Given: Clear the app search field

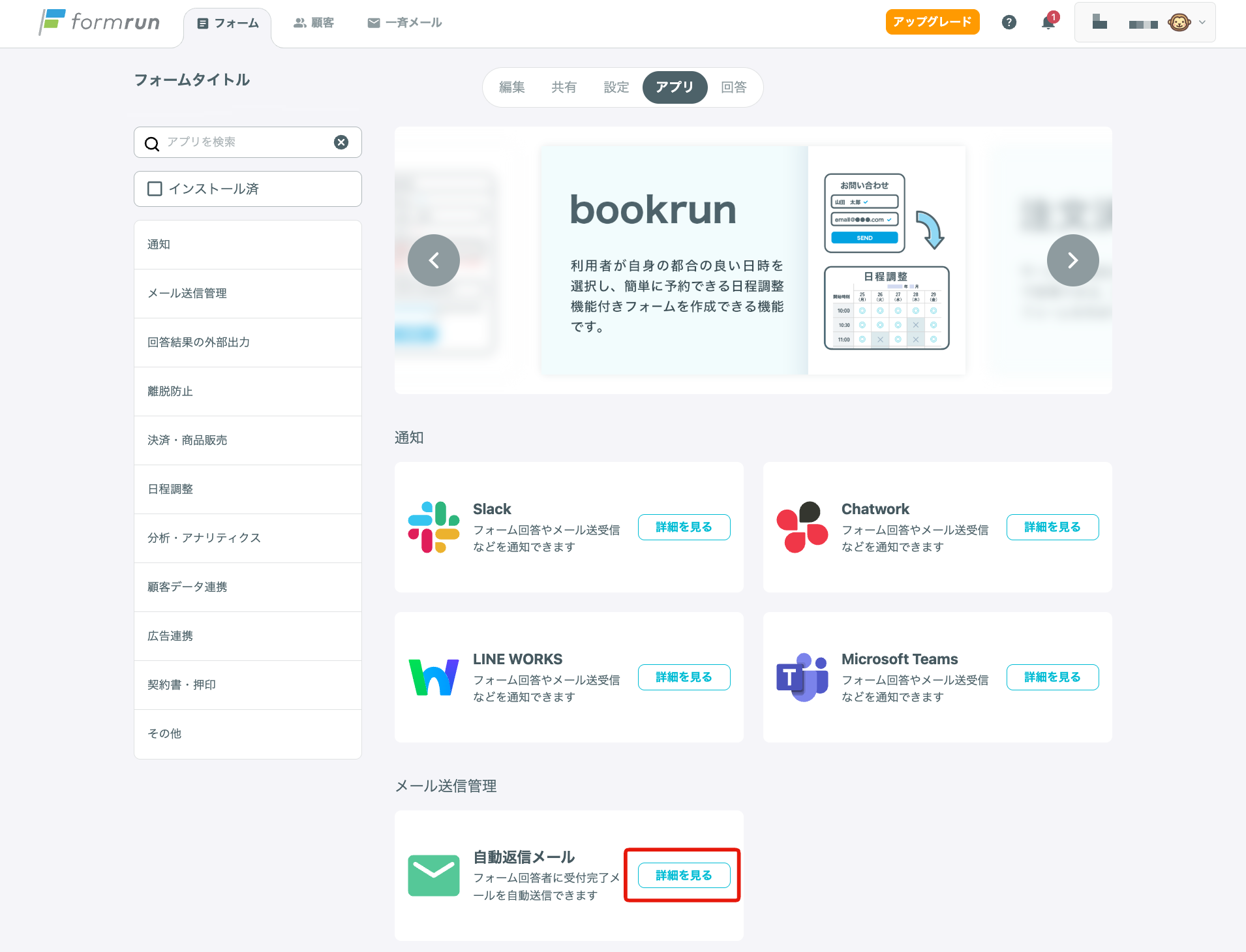Looking at the screenshot, I should click(341, 142).
